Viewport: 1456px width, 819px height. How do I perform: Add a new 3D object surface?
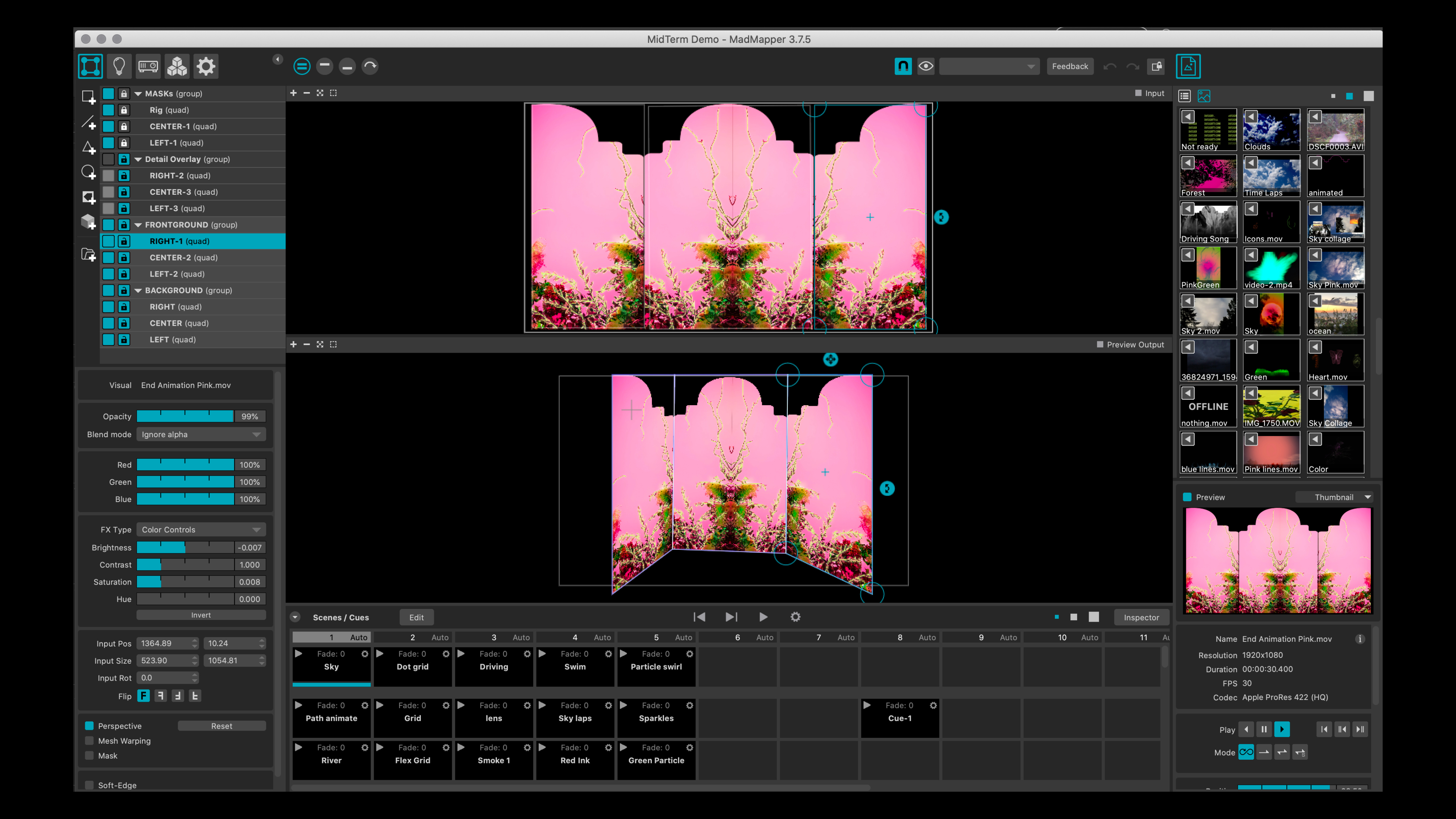pos(88,222)
